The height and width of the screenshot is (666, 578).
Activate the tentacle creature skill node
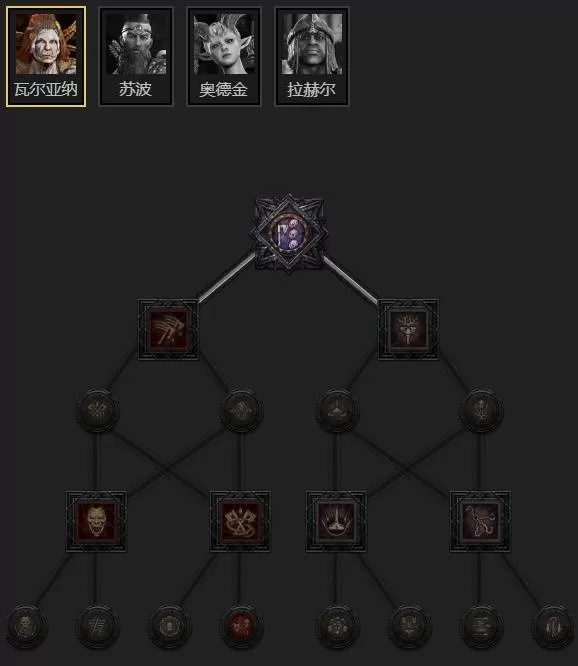480,522
